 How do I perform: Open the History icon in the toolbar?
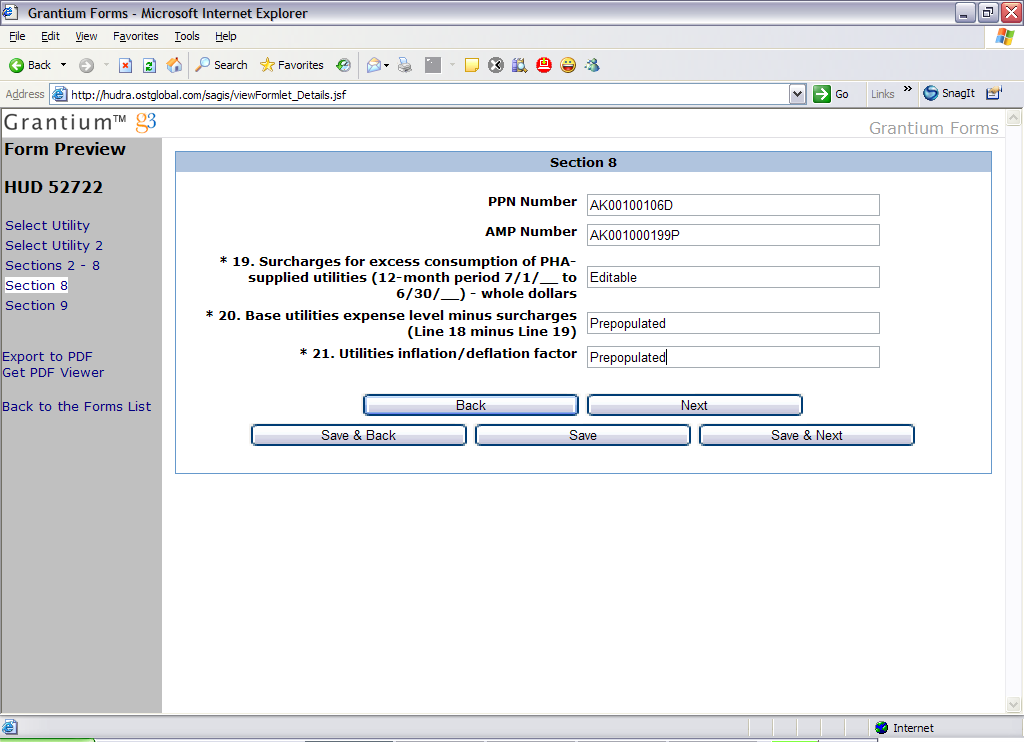[344, 65]
